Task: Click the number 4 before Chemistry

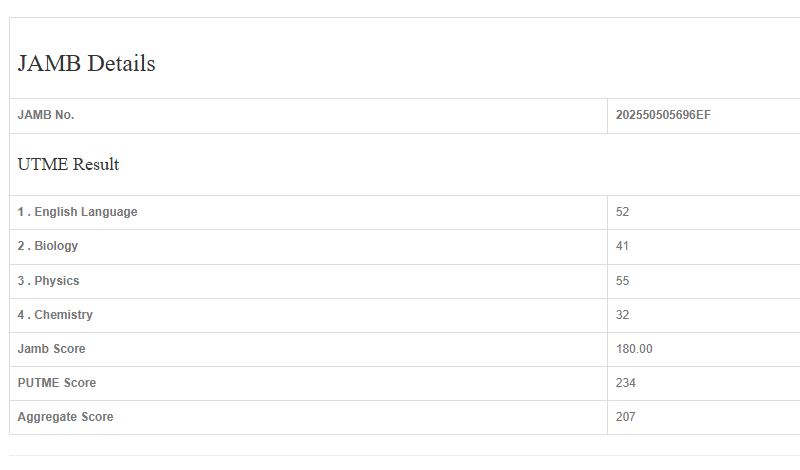Action: [21, 315]
